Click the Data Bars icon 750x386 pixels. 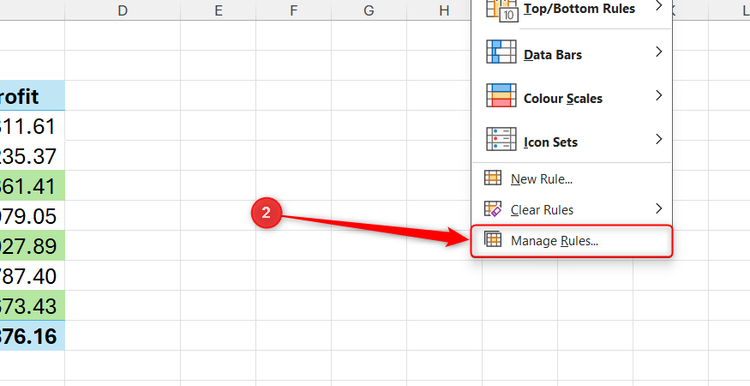501,52
